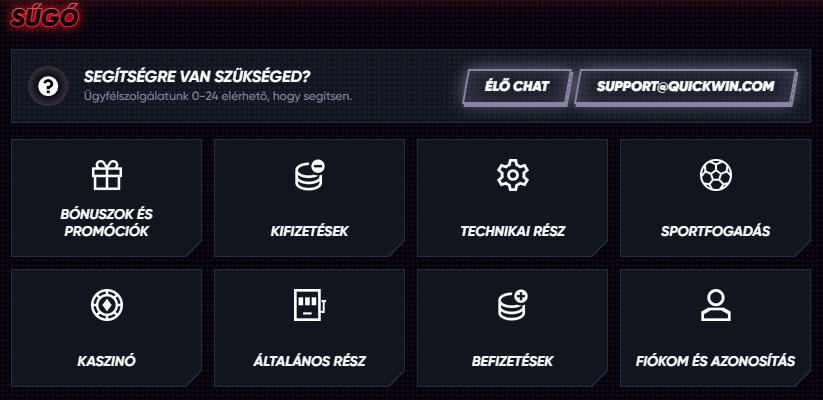Choose the Befizetések label text

point(512,360)
